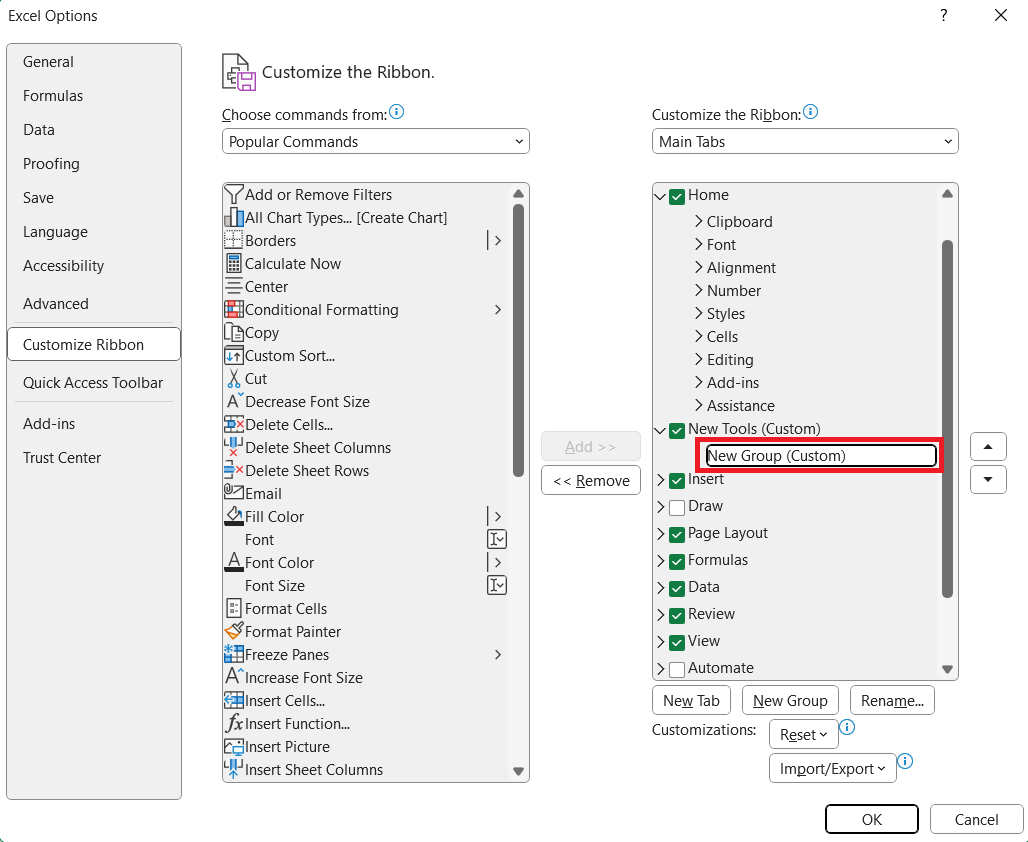The image size is (1028, 842).
Task: Click the info icon next to Import/Export
Action: (905, 761)
